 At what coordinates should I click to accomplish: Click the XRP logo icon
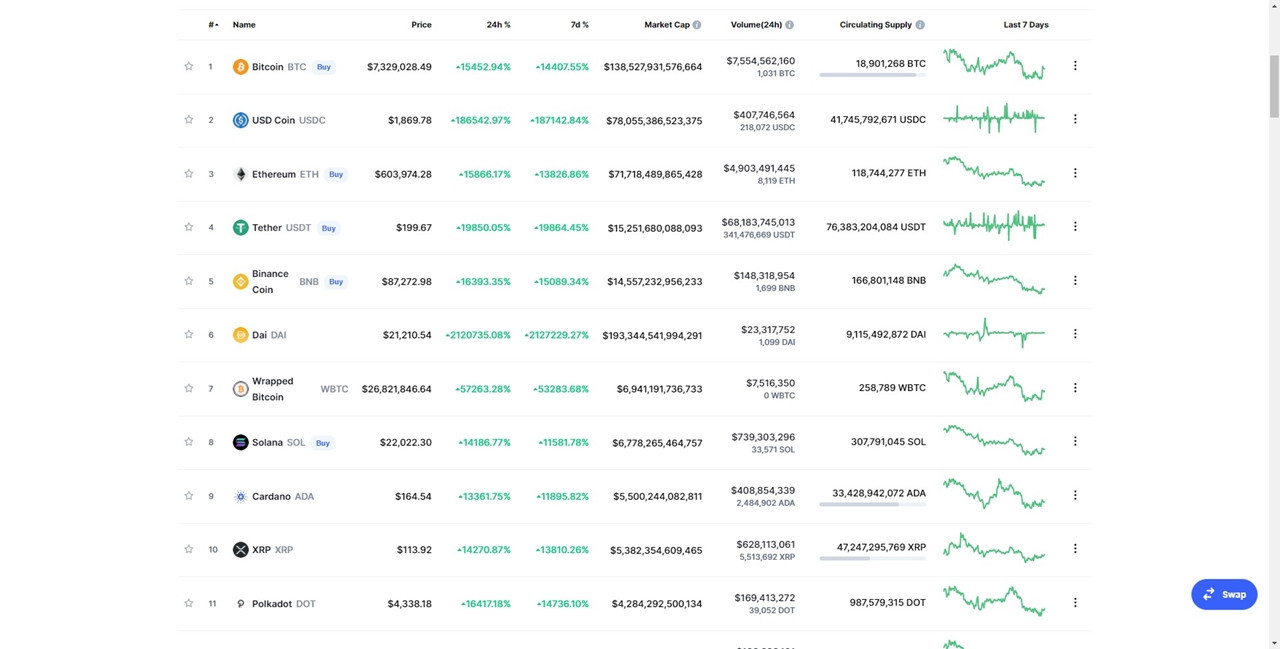(x=240, y=550)
